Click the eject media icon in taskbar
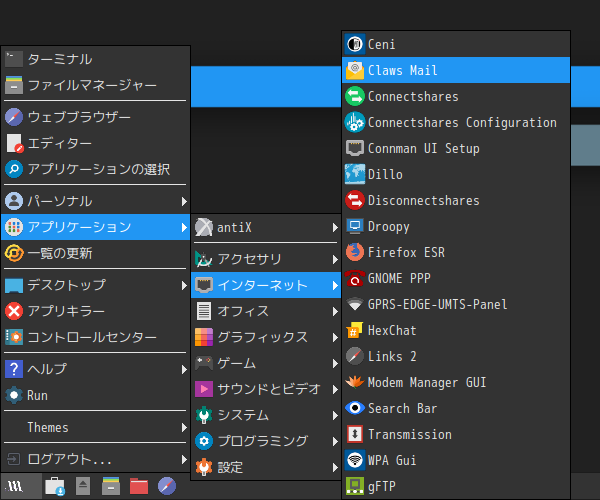Image resolution: width=600 pixels, height=500 pixels. pos(83,487)
